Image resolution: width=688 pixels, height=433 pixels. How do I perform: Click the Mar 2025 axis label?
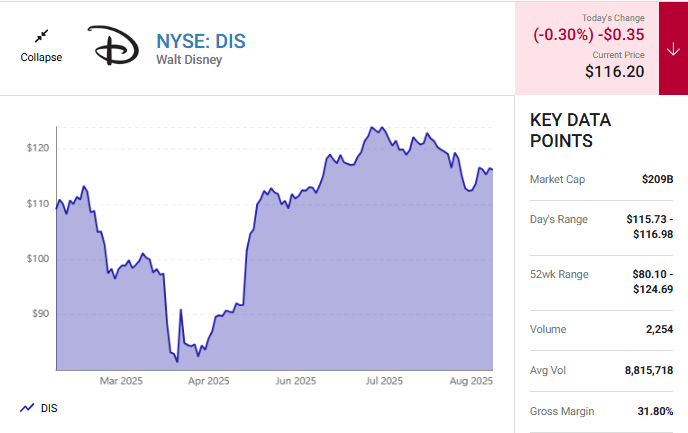click(122, 381)
